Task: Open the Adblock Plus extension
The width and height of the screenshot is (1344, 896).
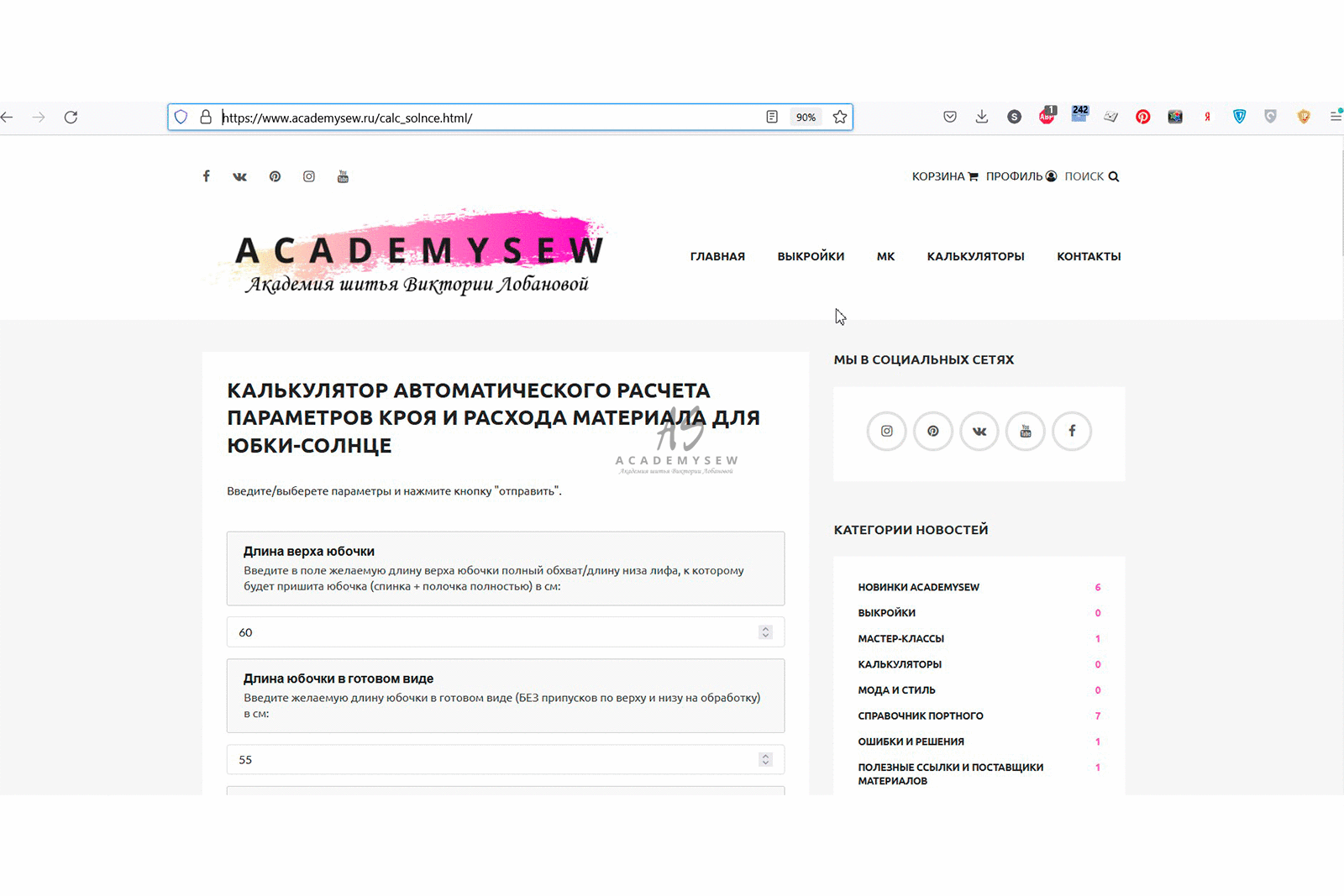Action: pyautogui.click(x=1047, y=116)
